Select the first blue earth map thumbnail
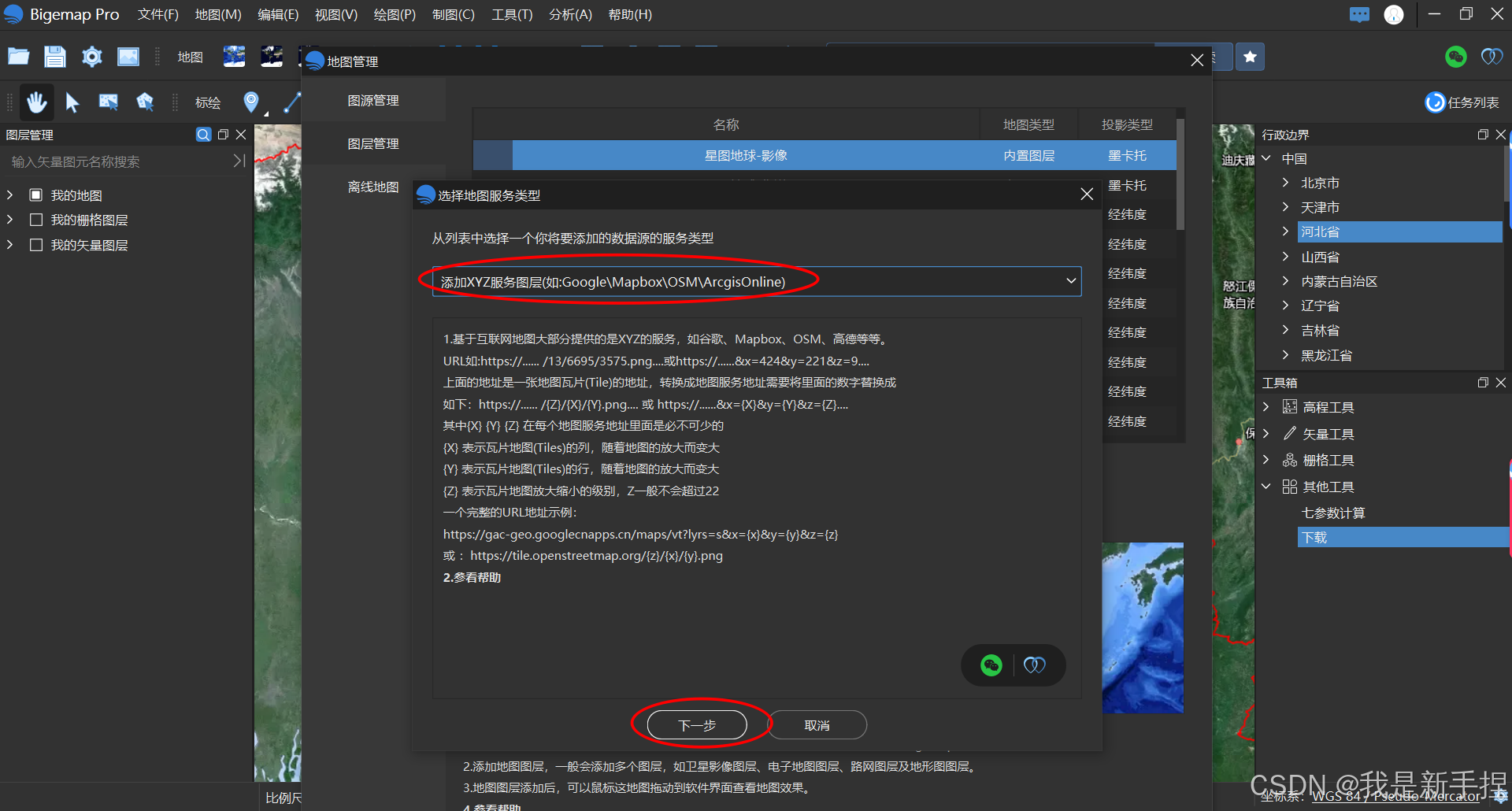This screenshot has height=811, width=1512. coord(234,57)
